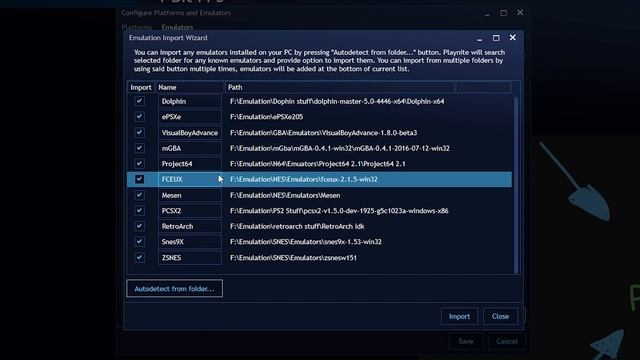Click the Import button

[459, 316]
